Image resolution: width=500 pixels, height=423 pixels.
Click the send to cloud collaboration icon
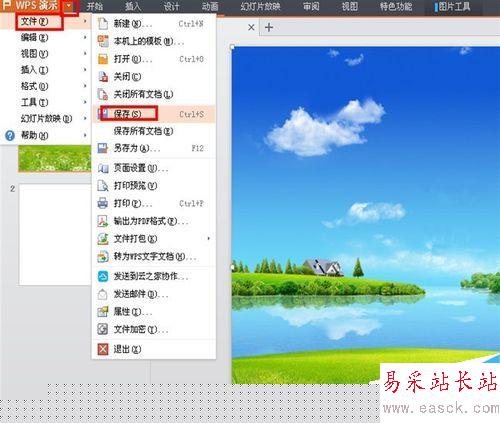(103, 276)
